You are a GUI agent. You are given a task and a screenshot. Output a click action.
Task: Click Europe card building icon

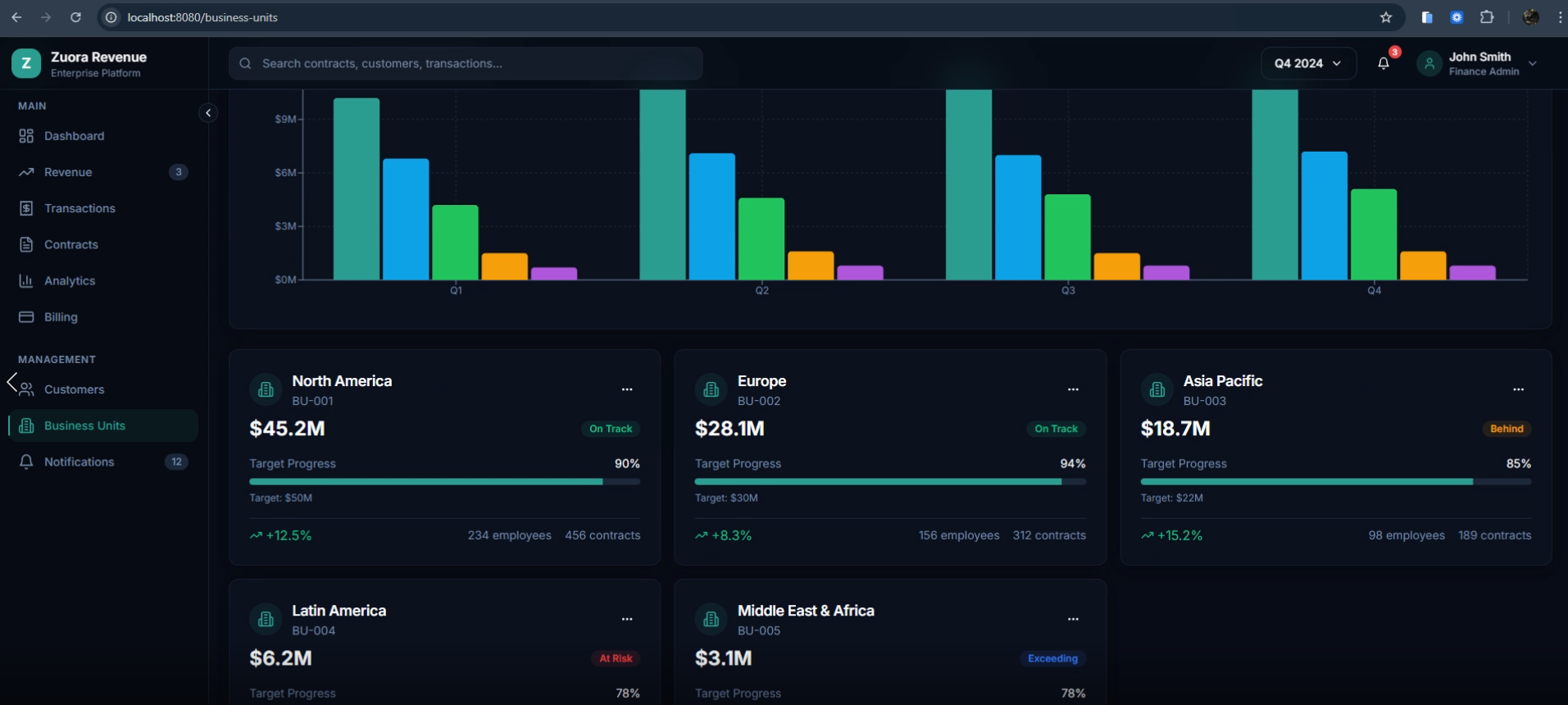[x=711, y=389]
